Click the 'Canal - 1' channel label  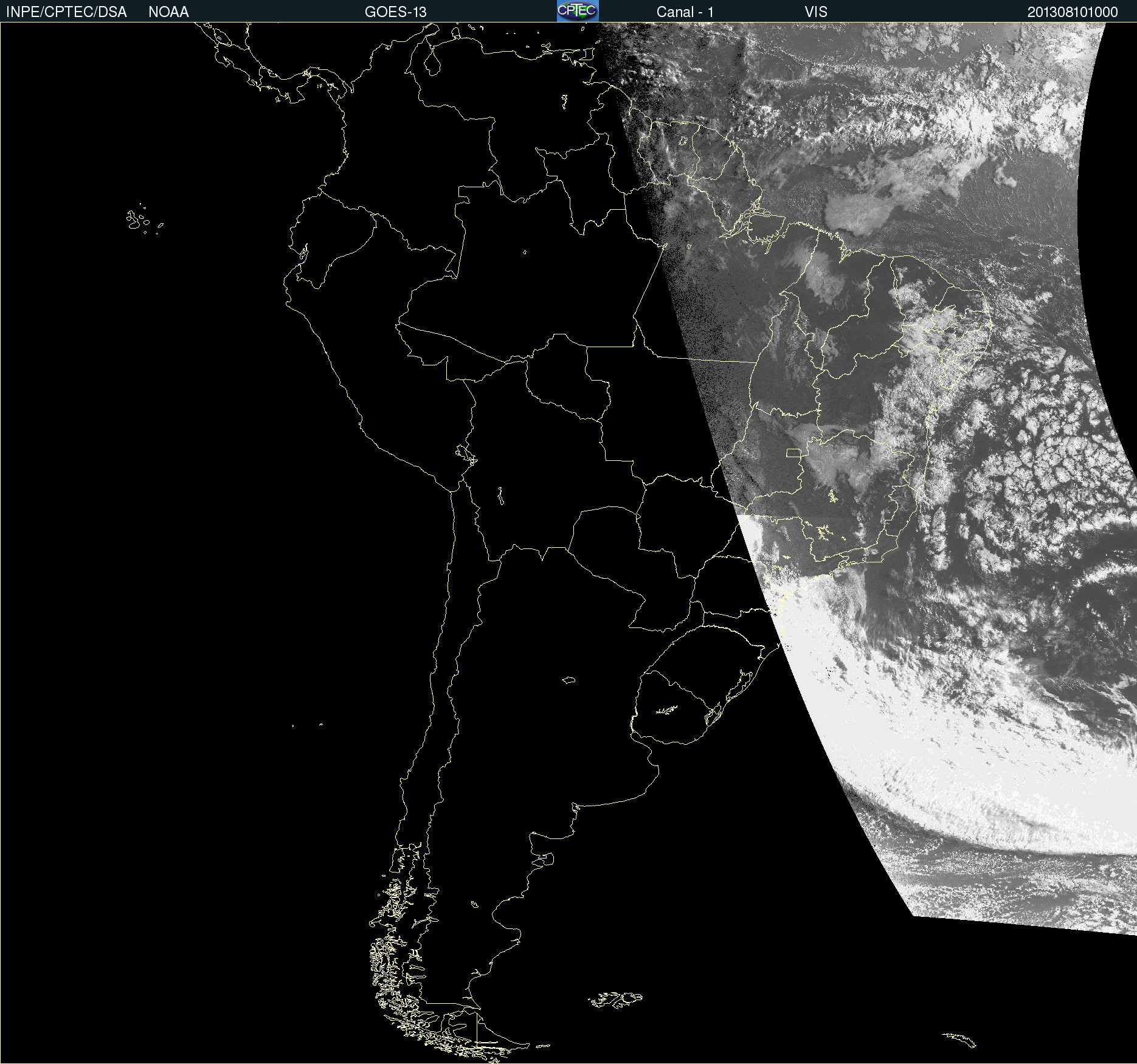pos(685,12)
